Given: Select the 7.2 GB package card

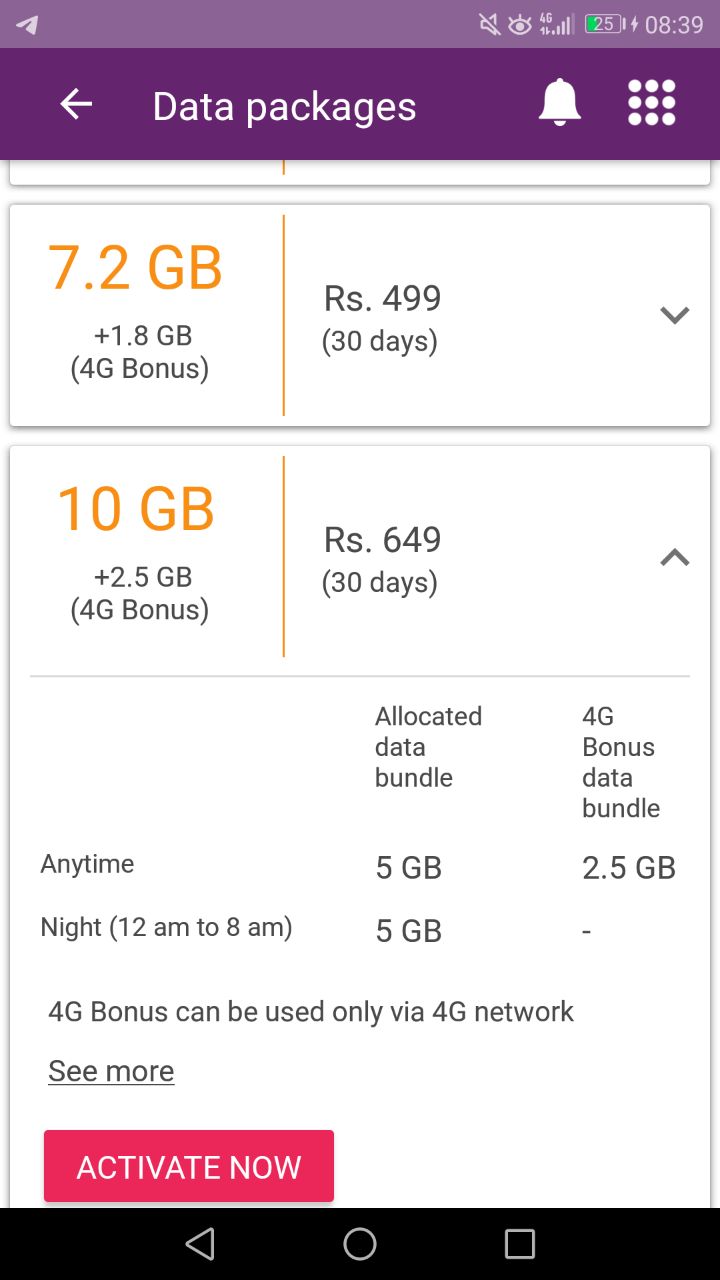Looking at the screenshot, I should tap(360, 315).
